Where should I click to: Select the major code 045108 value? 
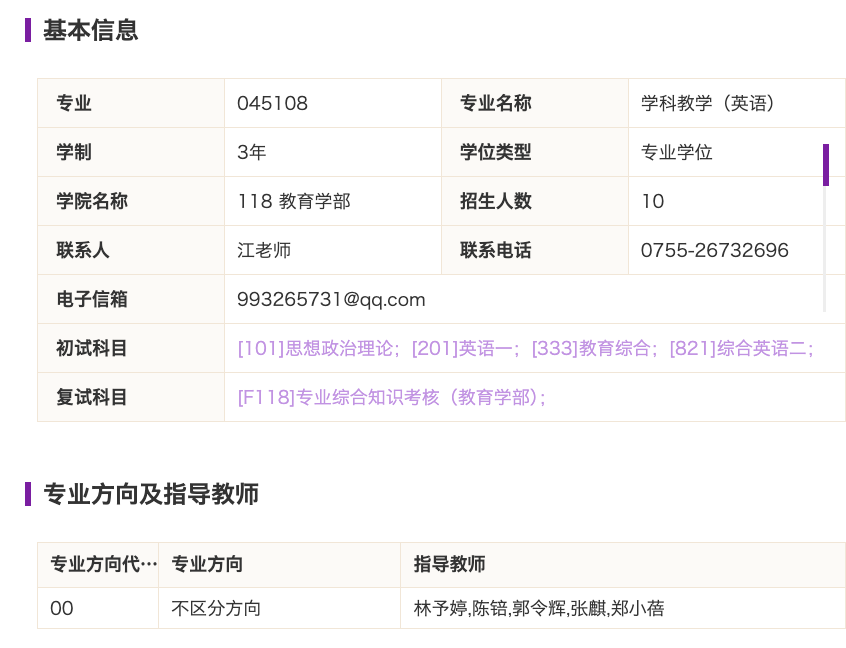coord(272,103)
